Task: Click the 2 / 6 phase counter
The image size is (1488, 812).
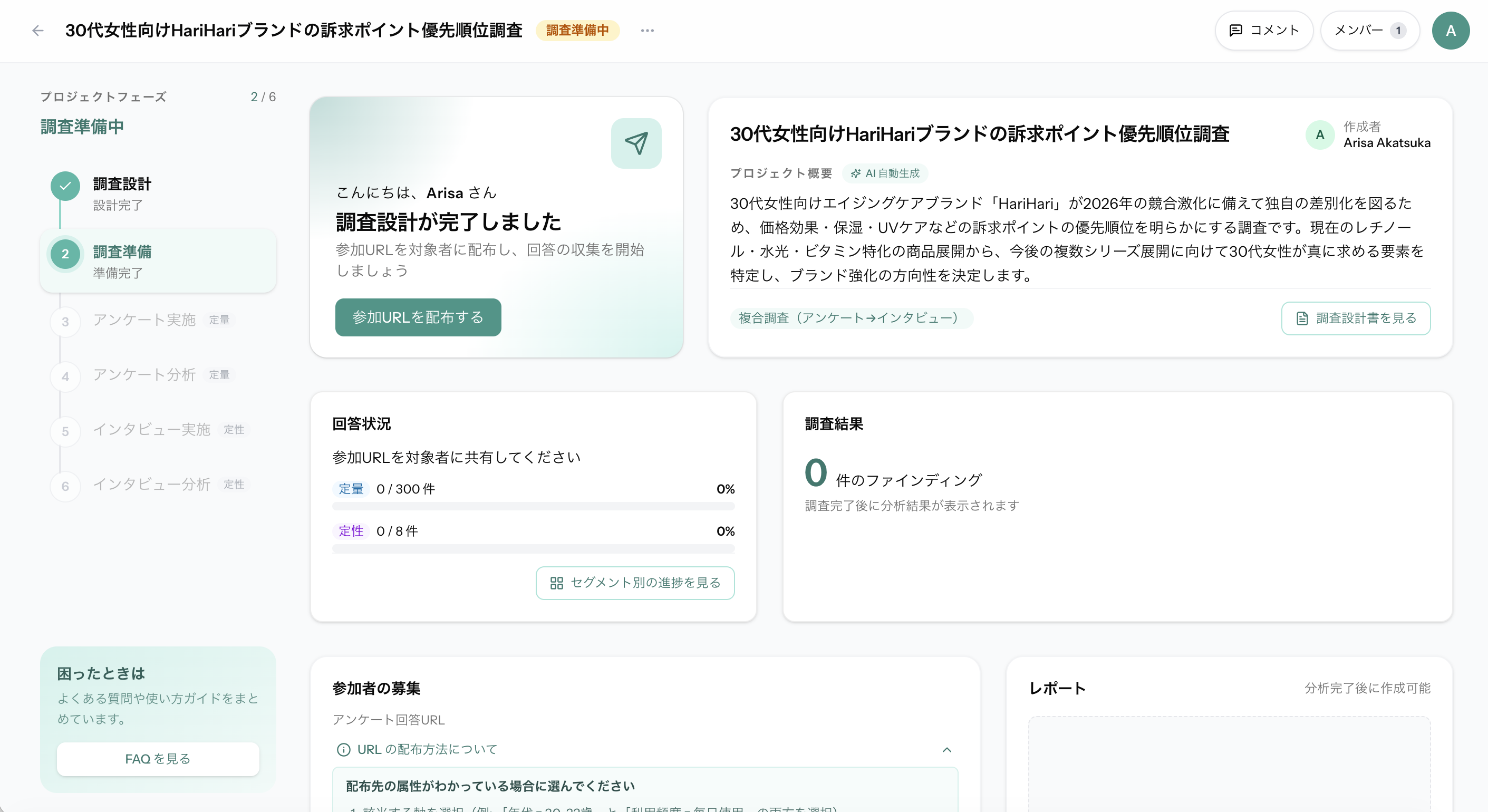Action: [x=264, y=96]
